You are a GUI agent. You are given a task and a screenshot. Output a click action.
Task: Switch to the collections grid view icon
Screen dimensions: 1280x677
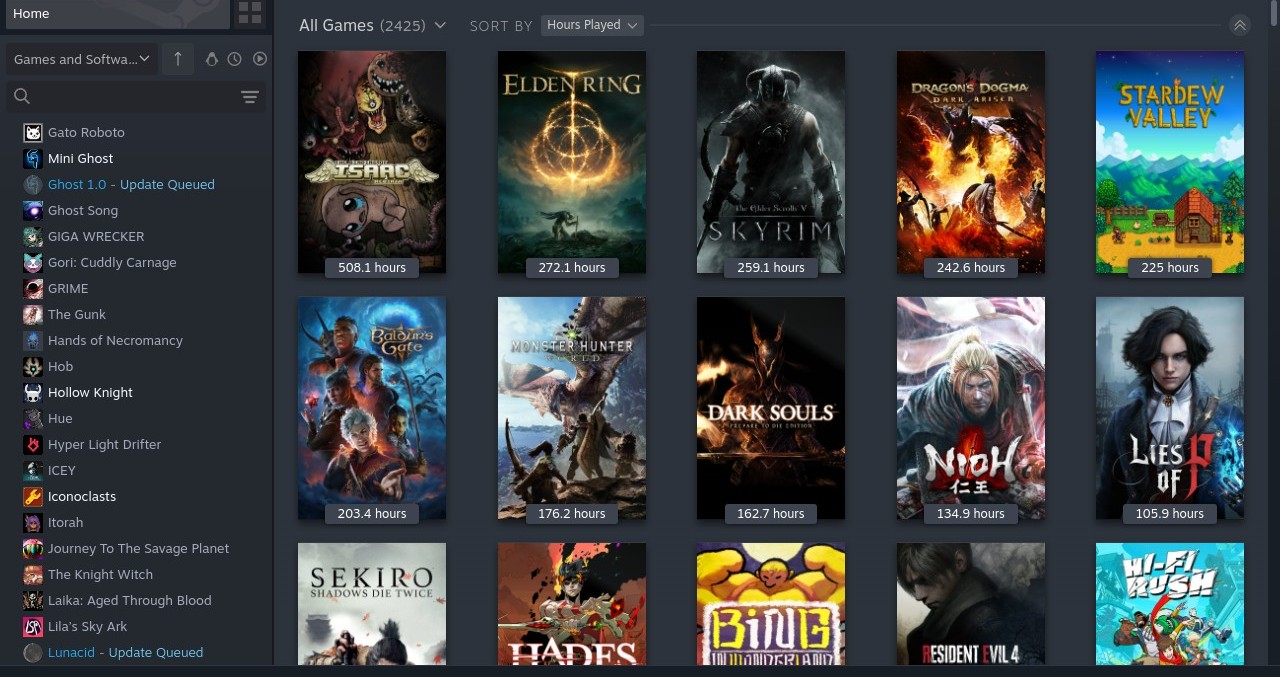click(250, 13)
